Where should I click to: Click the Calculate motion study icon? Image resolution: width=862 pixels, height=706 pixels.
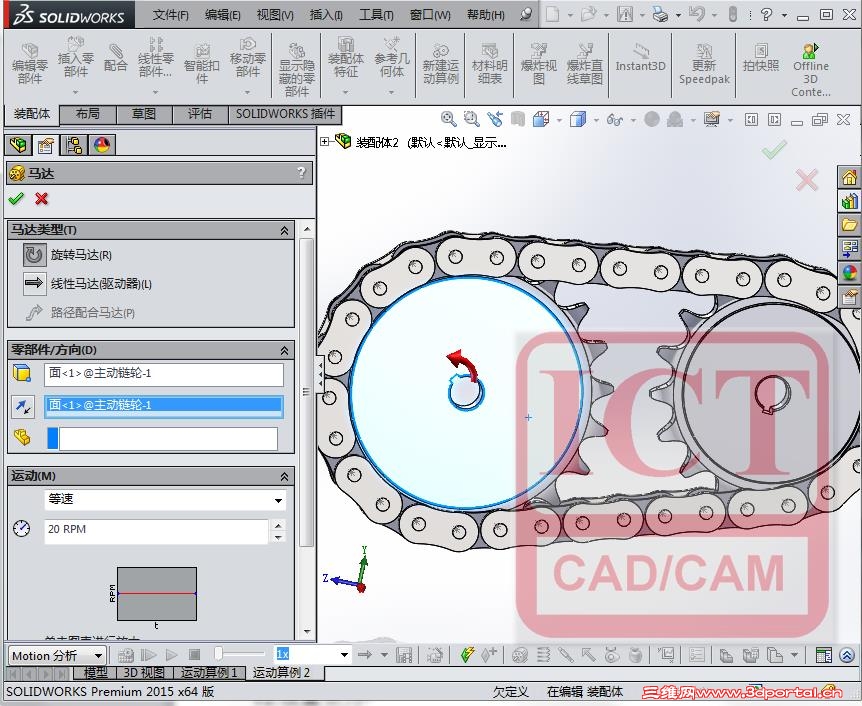pos(125,654)
